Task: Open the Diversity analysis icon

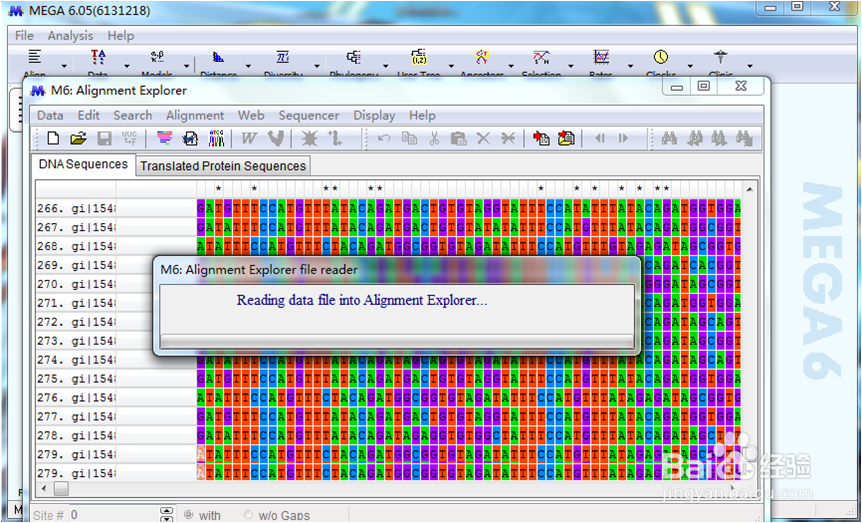Action: point(283,57)
